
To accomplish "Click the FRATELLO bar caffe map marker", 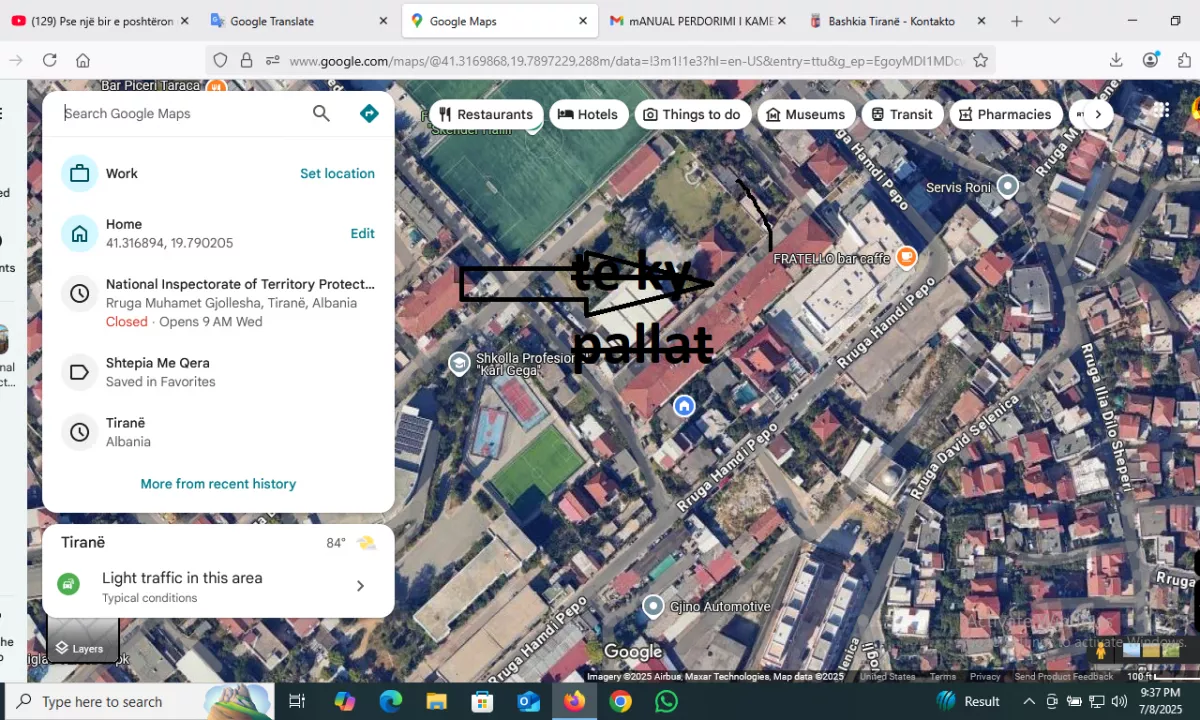I will point(906,257).
